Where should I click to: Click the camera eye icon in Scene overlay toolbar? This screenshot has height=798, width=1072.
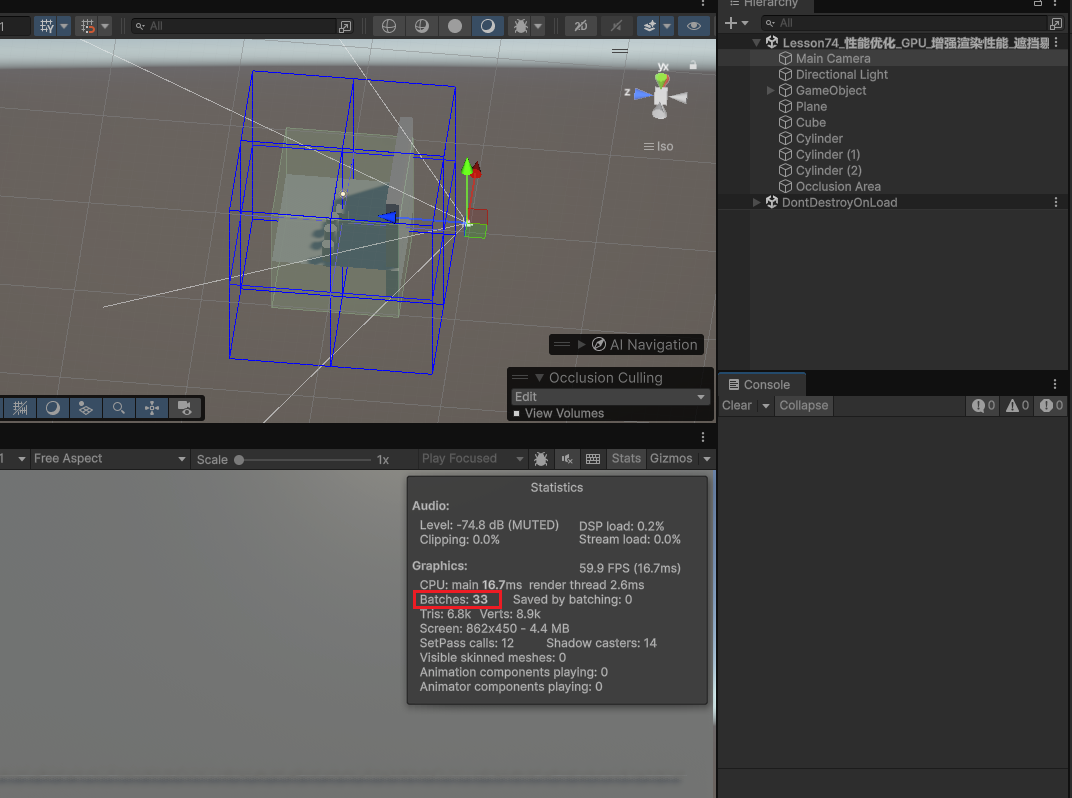(x=184, y=408)
